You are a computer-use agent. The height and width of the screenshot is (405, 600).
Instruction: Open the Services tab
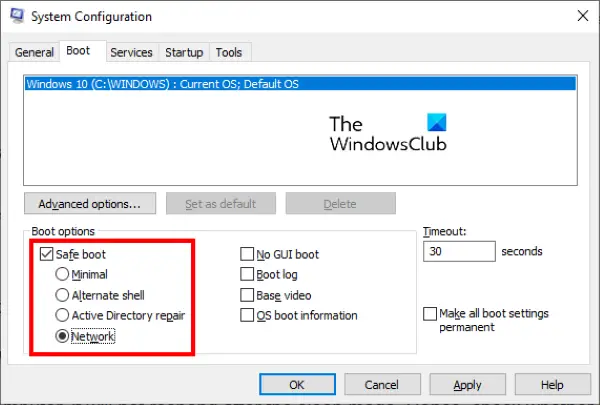tap(131, 52)
